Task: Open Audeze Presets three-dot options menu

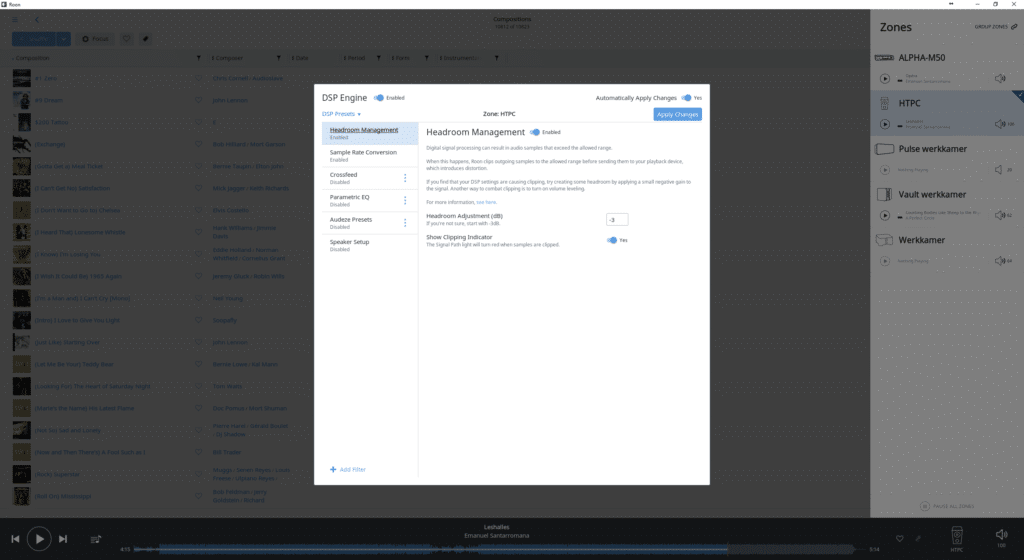Action: 405,223
